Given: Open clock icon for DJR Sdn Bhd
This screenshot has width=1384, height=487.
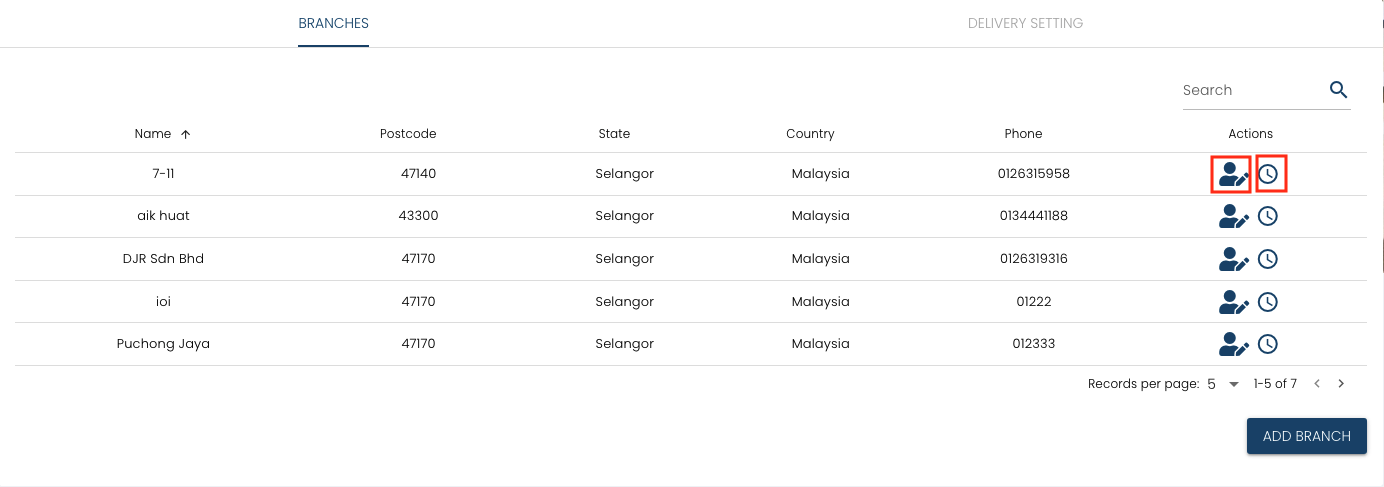Looking at the screenshot, I should tap(1268, 259).
